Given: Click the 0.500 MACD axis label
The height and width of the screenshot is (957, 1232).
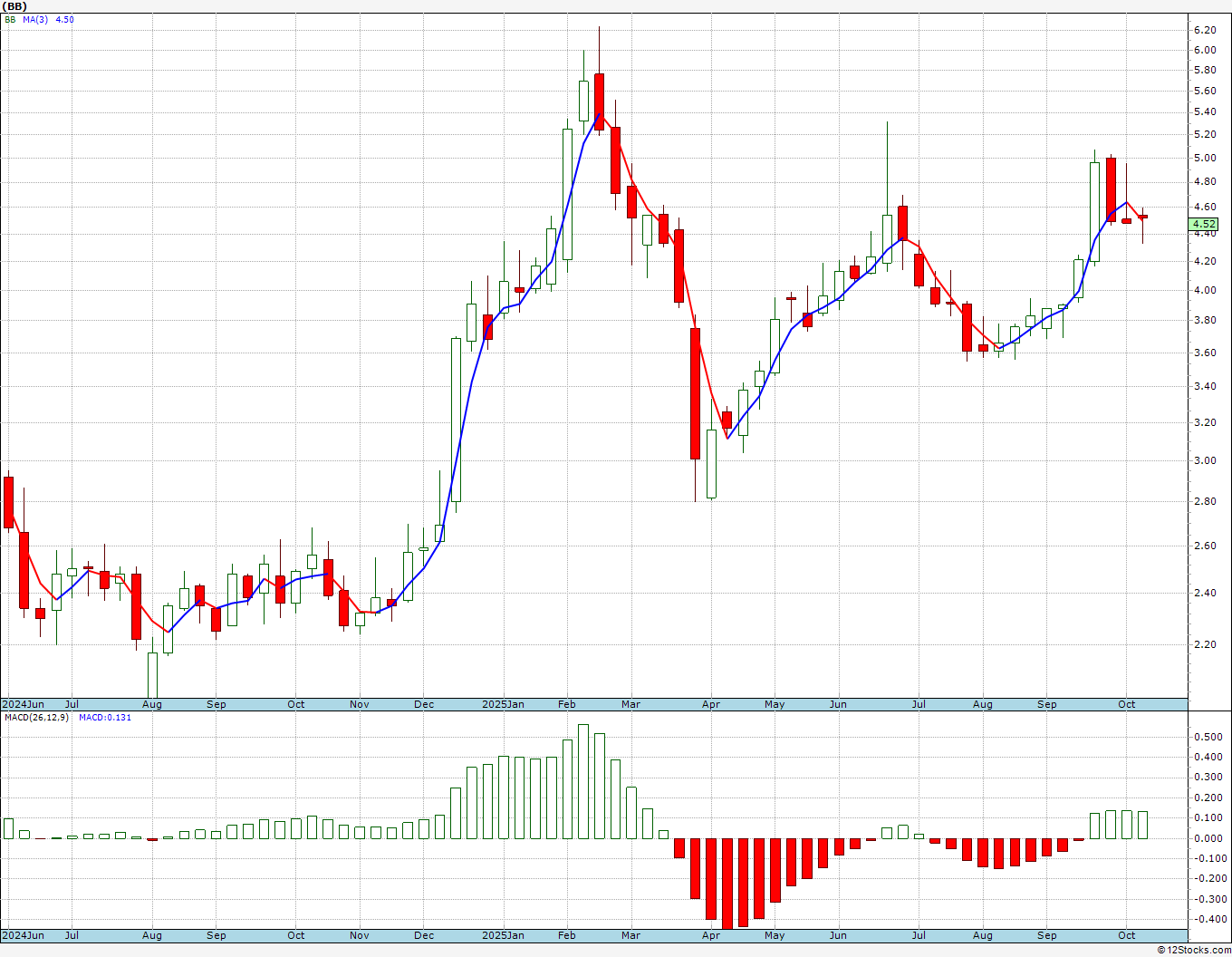Looking at the screenshot, I should (x=1208, y=737).
